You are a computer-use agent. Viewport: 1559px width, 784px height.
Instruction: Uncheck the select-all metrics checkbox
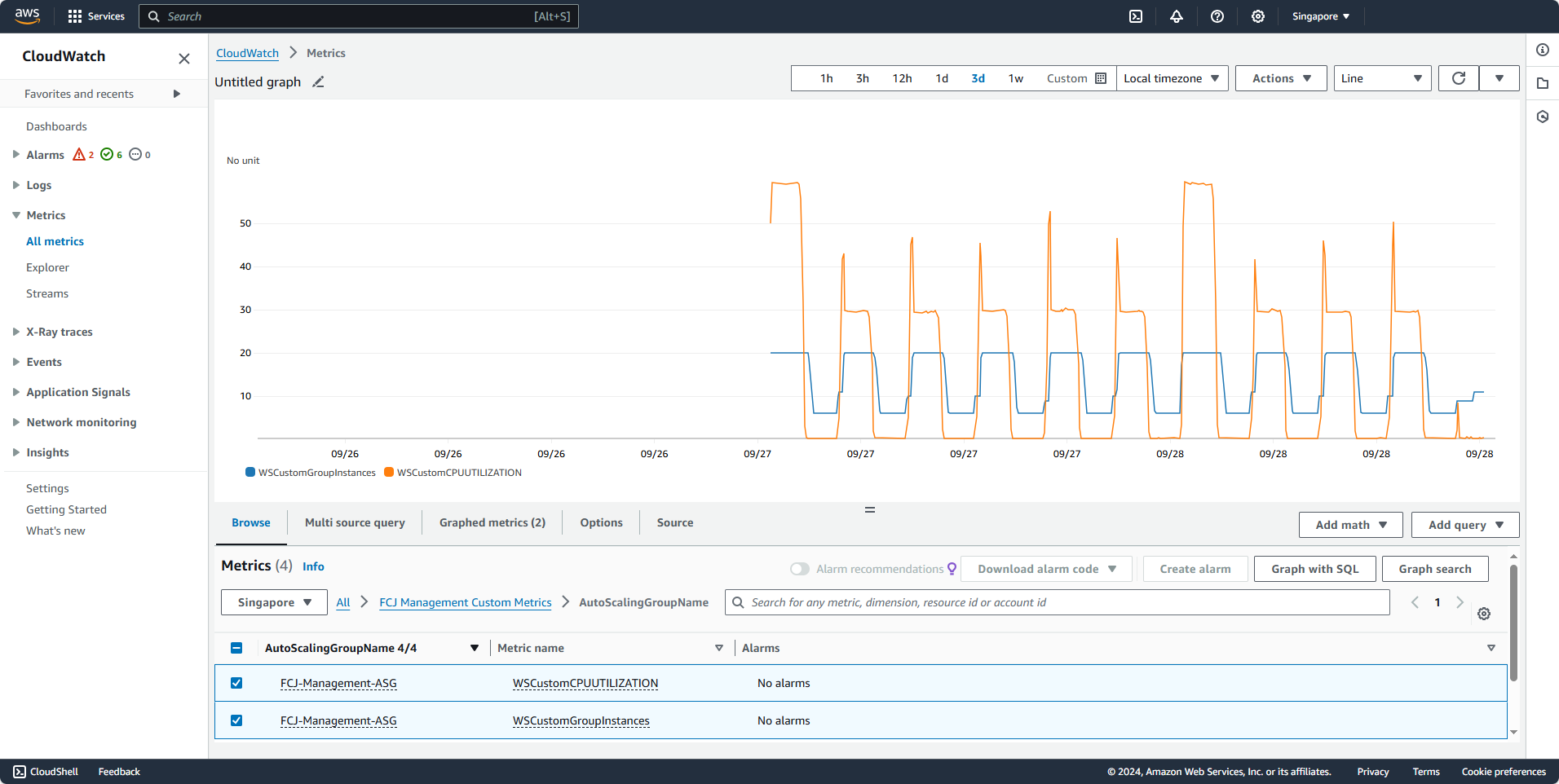click(236, 647)
